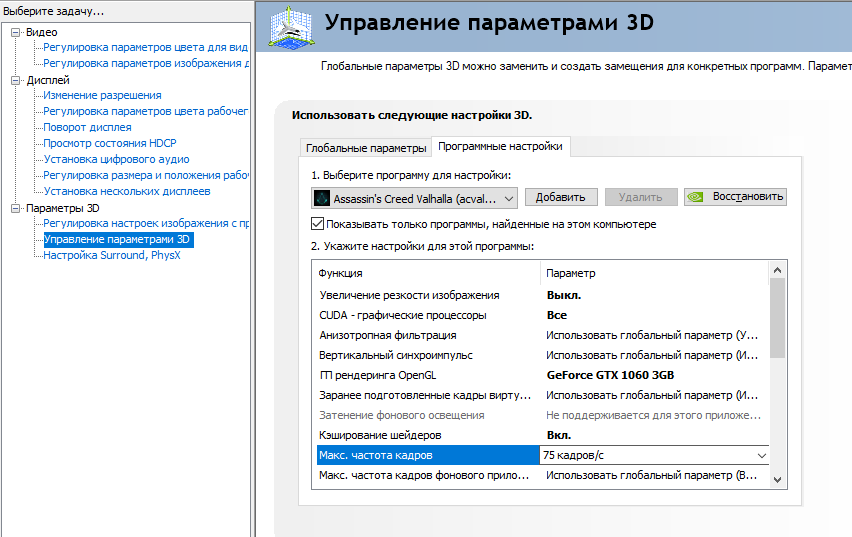Click the Восстановить button

735,196
